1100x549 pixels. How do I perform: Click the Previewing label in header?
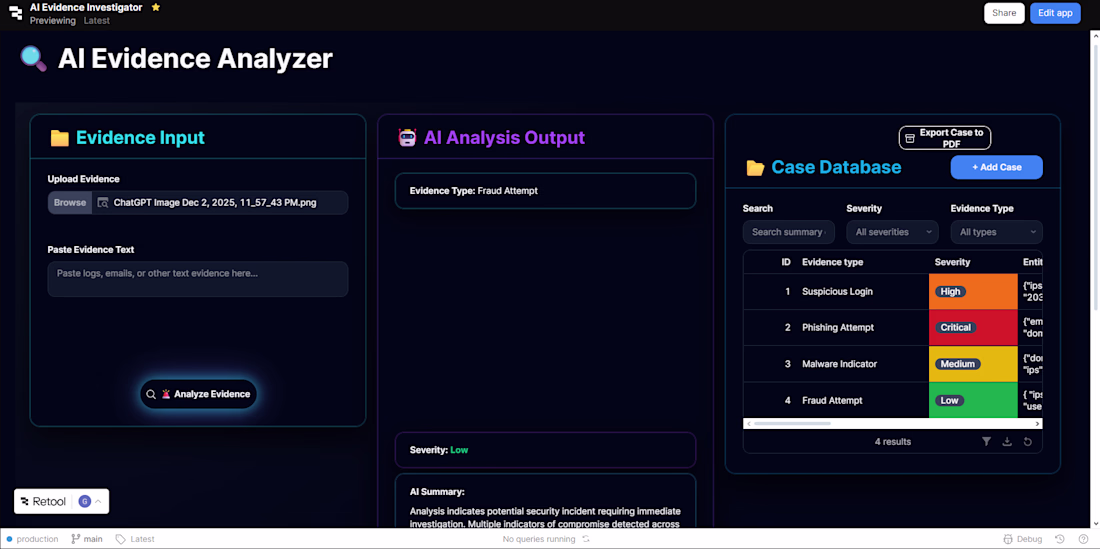[53, 20]
